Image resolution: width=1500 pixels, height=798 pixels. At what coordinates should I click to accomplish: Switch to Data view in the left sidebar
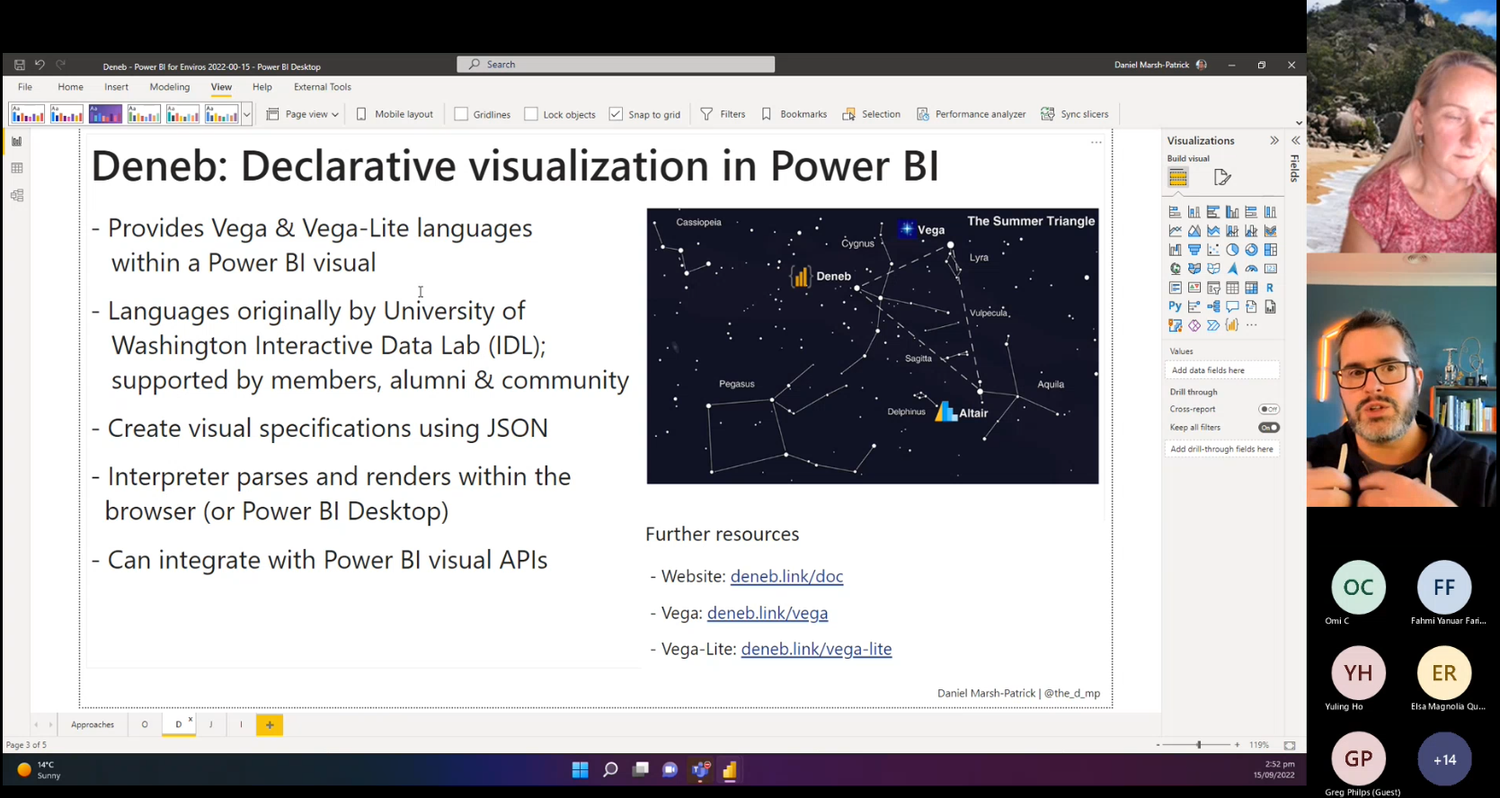coord(16,167)
